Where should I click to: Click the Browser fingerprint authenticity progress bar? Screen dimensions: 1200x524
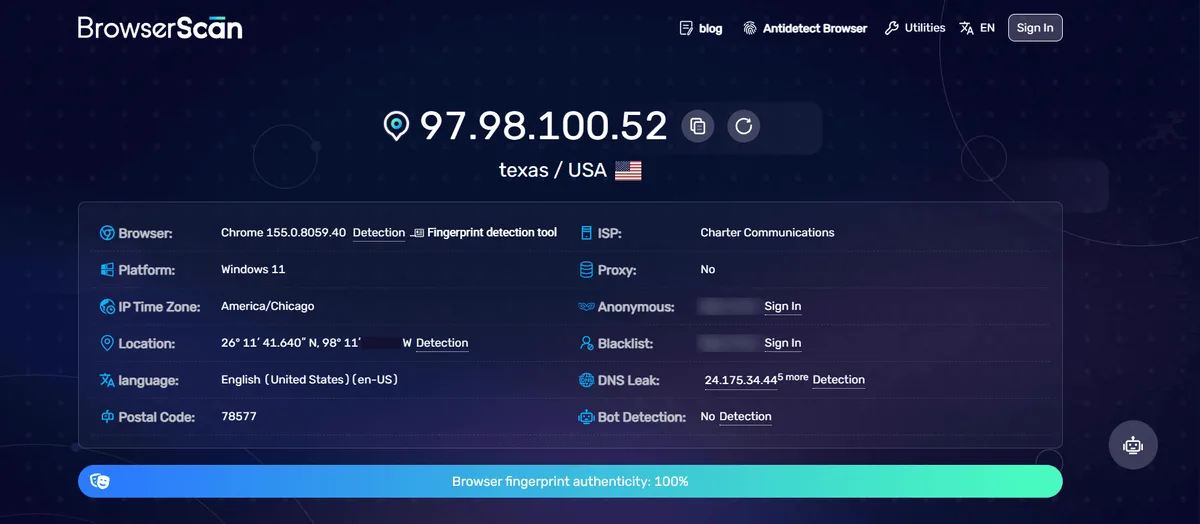coord(570,481)
